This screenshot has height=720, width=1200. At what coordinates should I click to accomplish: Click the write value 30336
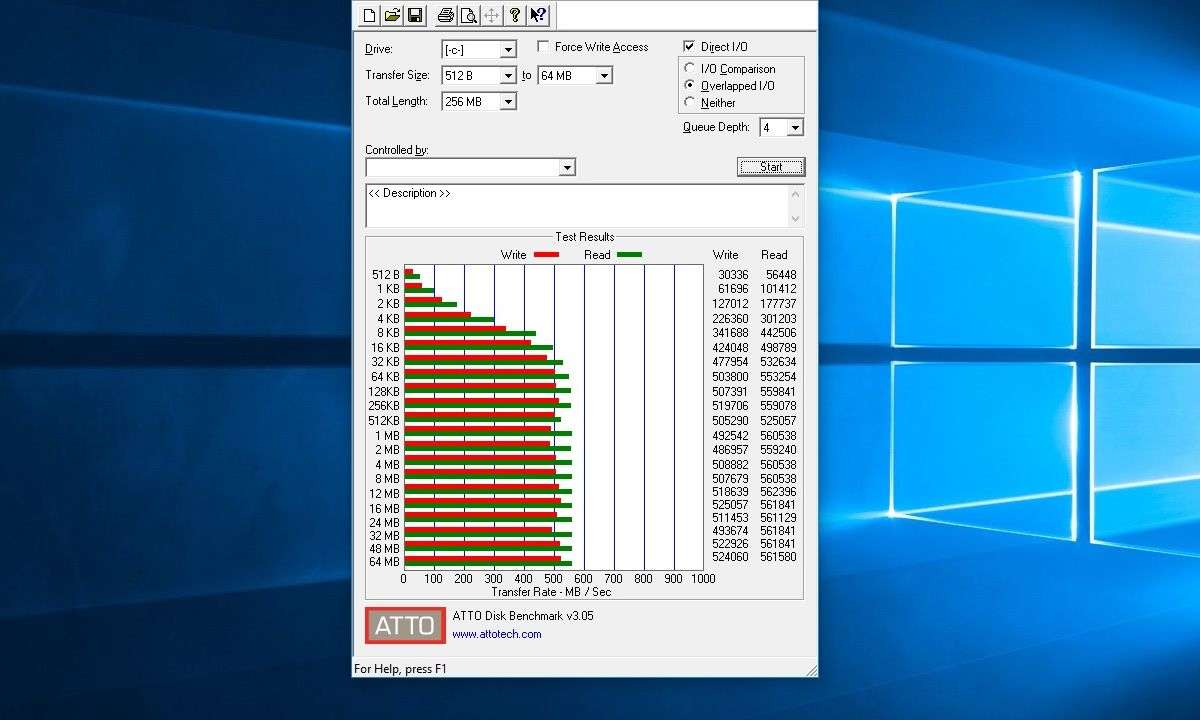tap(733, 275)
